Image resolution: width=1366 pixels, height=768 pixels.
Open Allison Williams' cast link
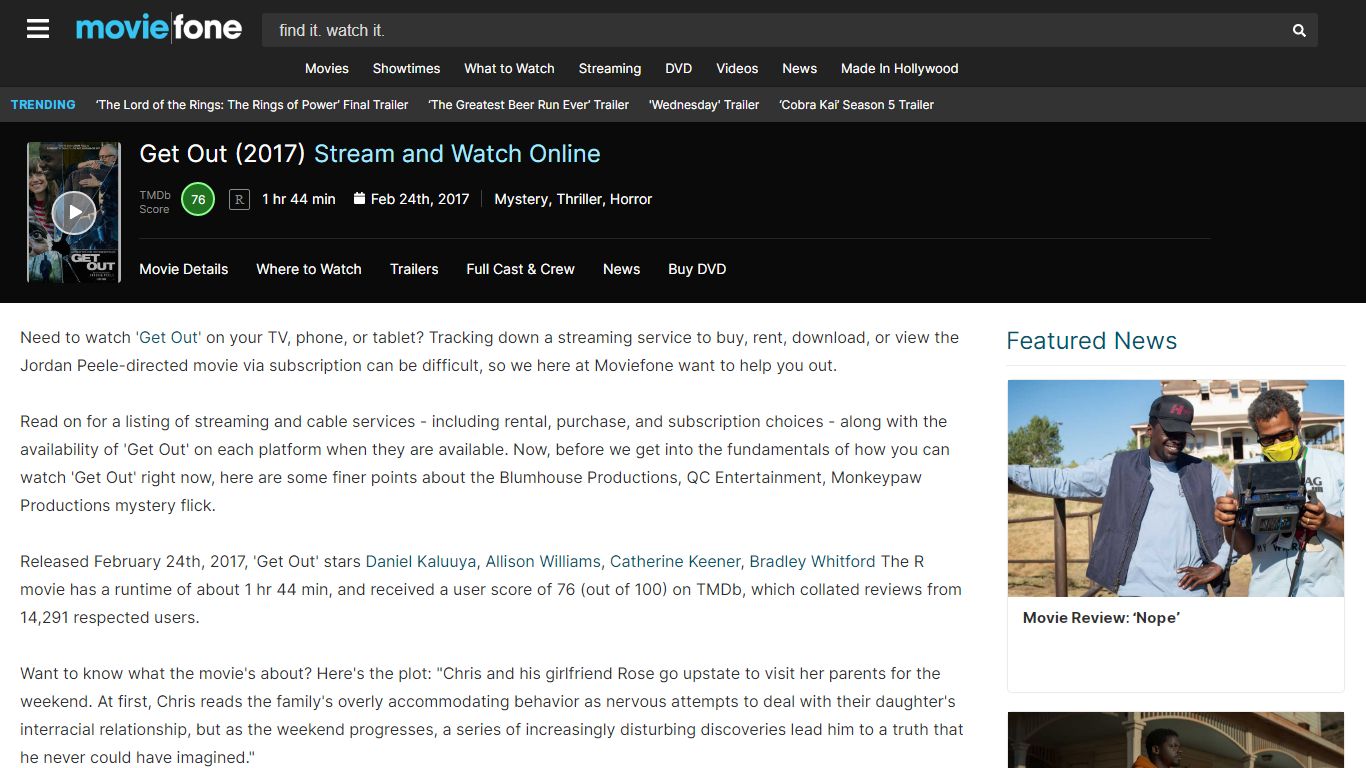point(543,562)
